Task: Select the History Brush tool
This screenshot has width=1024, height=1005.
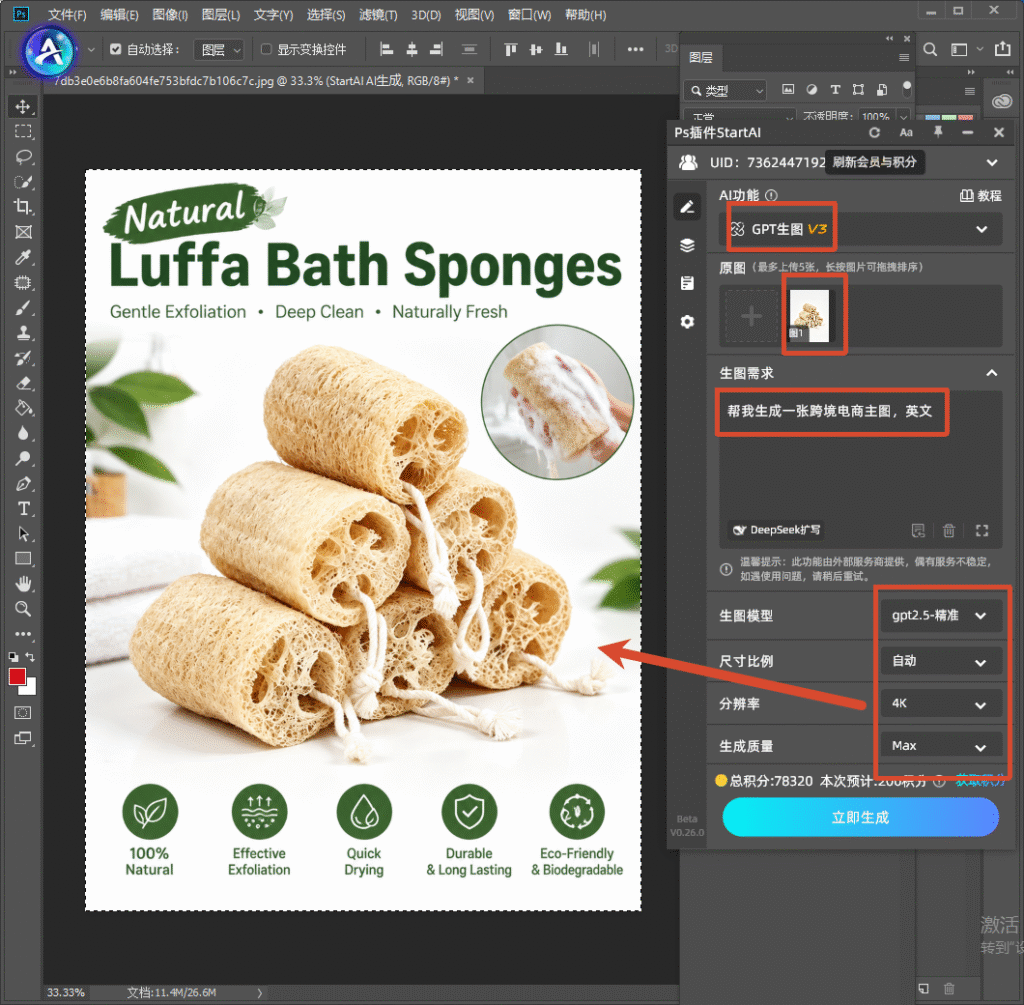Action: 23,358
